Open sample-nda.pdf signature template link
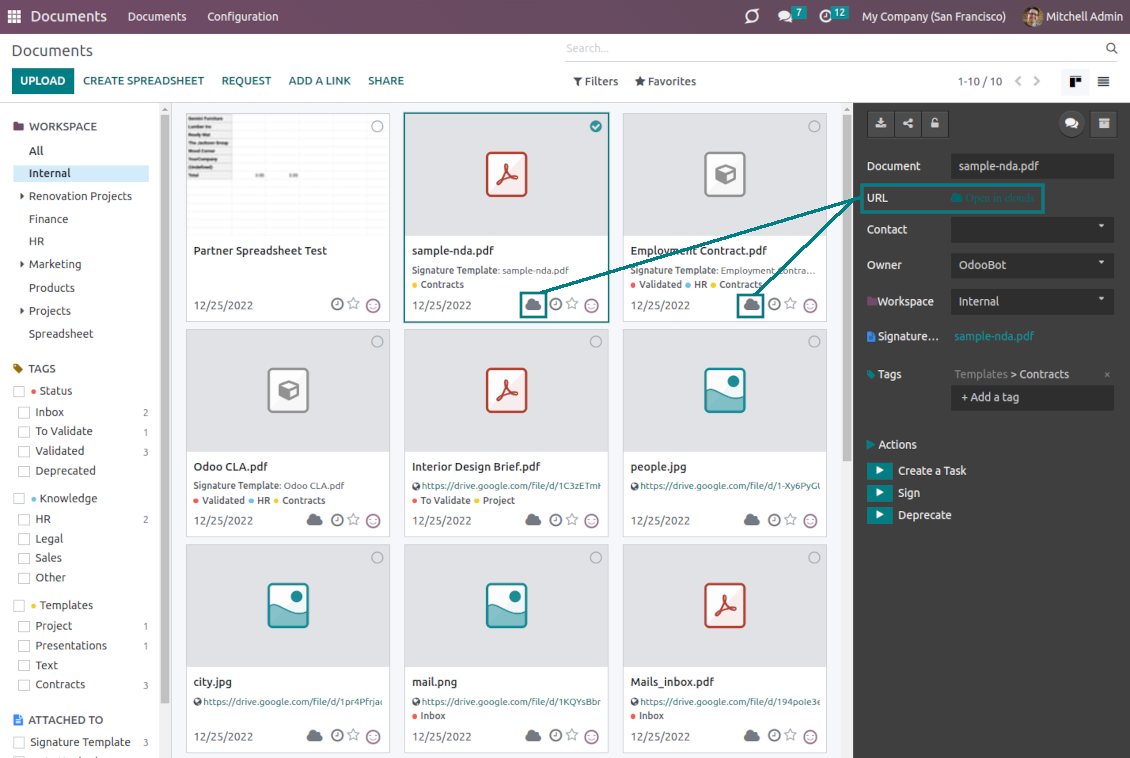Screen dimensions: 1130x758 pyautogui.click(x=994, y=336)
